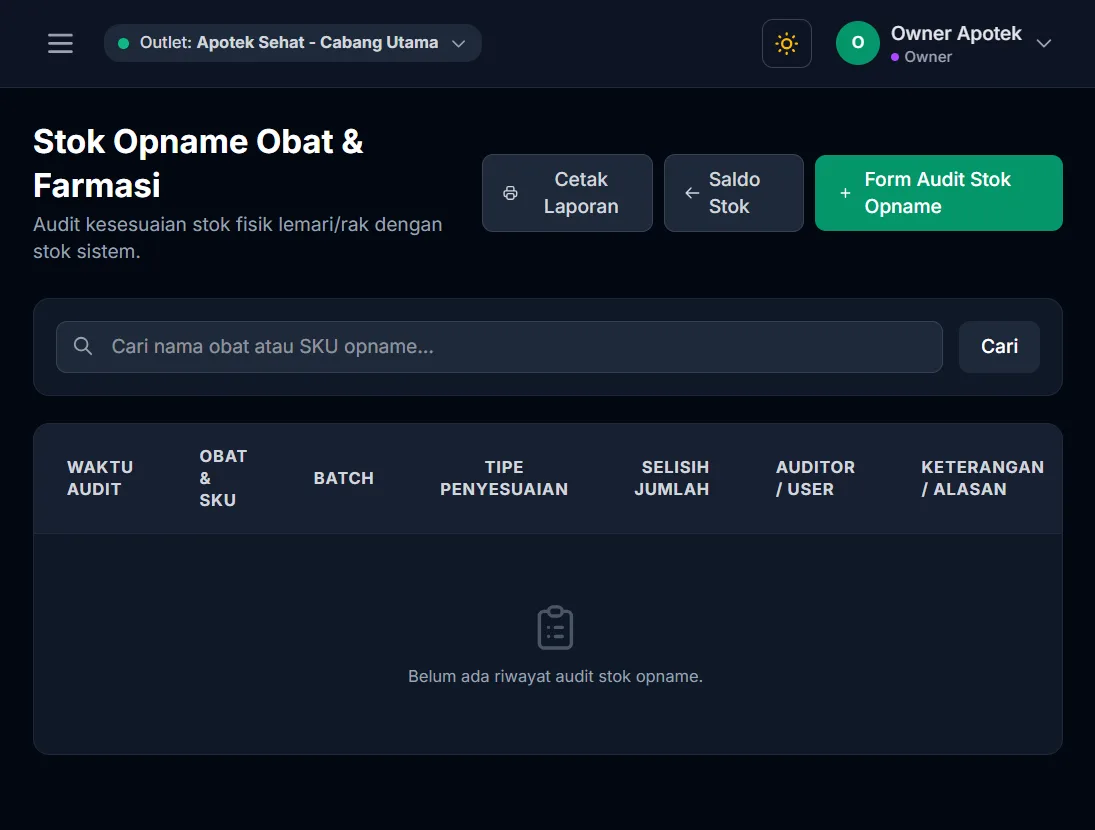Open the Owner Apotek account chevron
1095x830 pixels.
(x=1043, y=43)
